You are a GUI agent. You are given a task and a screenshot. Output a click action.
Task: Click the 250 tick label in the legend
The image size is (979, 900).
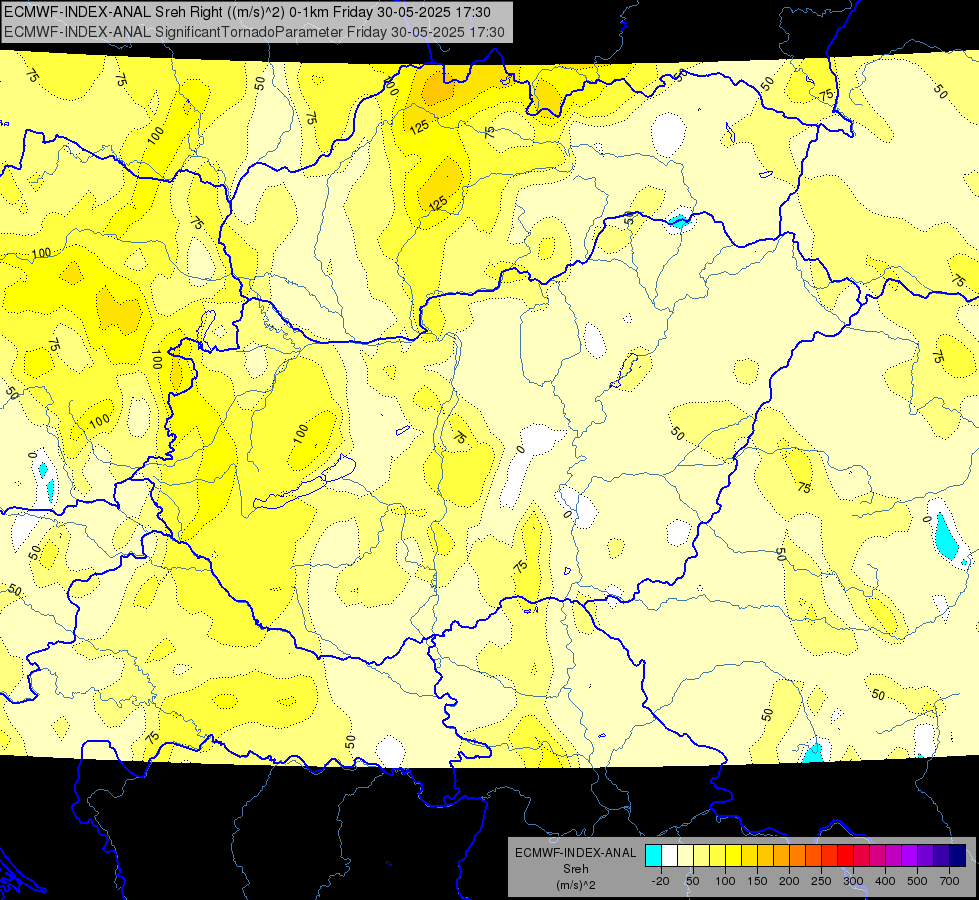tap(821, 881)
